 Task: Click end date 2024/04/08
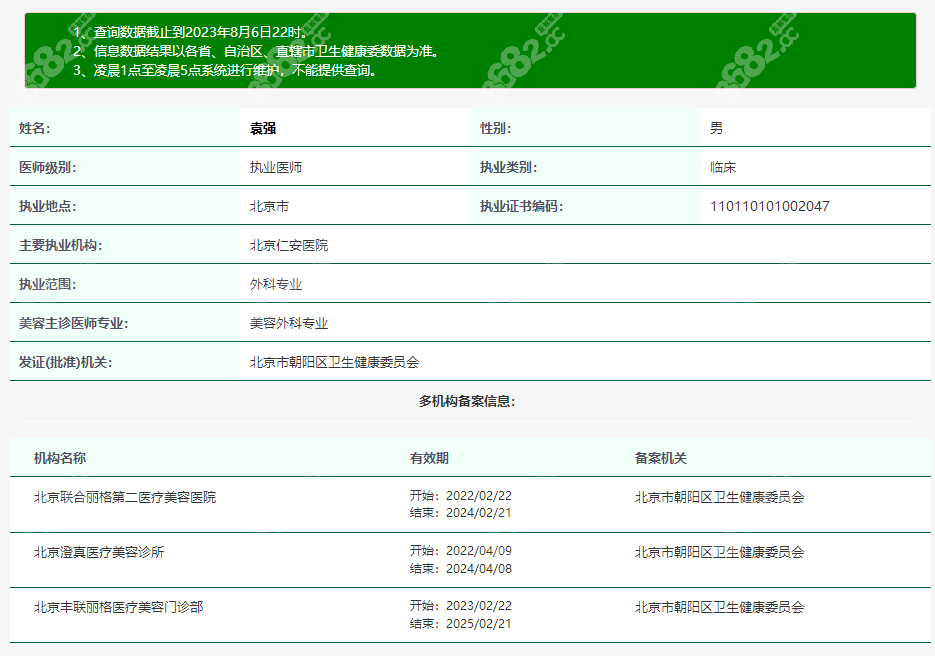pos(479,568)
